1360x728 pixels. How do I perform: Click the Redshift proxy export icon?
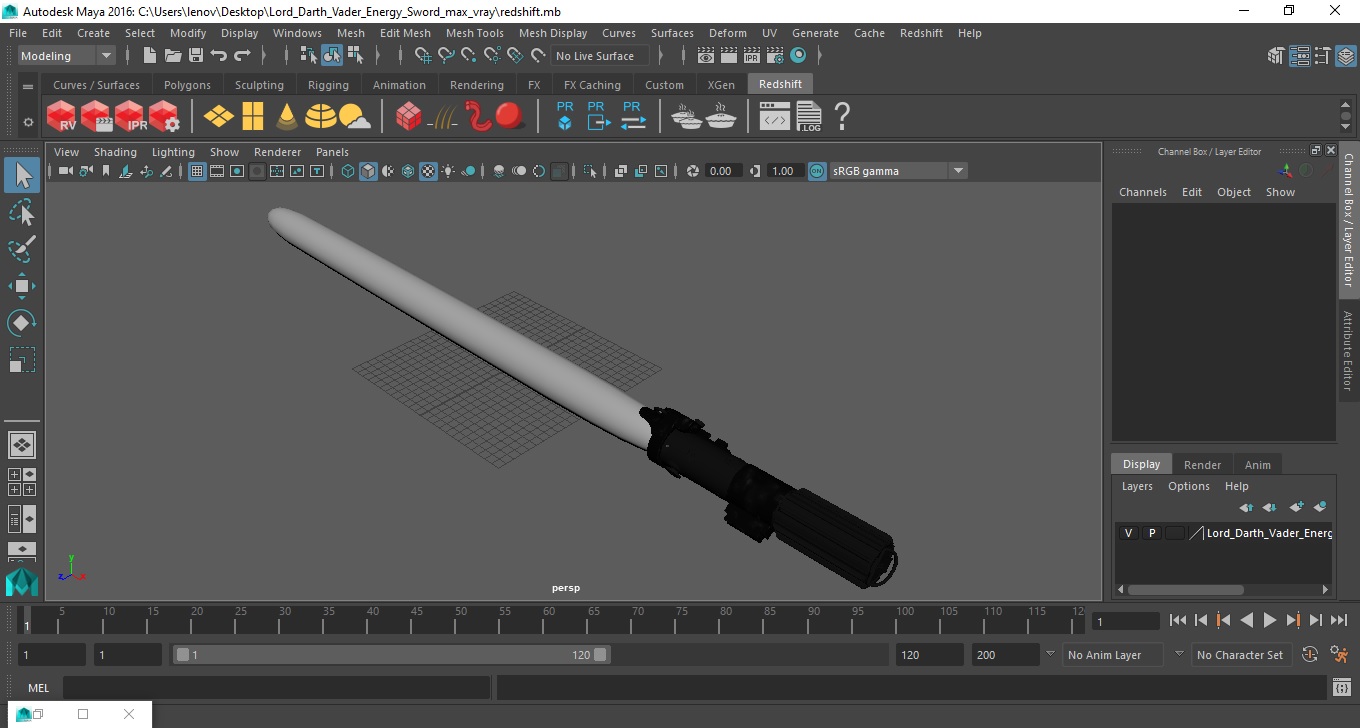point(598,116)
